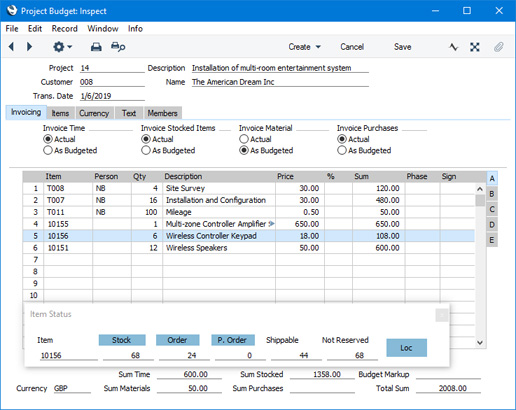Go to next record arrow
Image resolution: width=516 pixels, height=410 pixels.
click(29, 47)
